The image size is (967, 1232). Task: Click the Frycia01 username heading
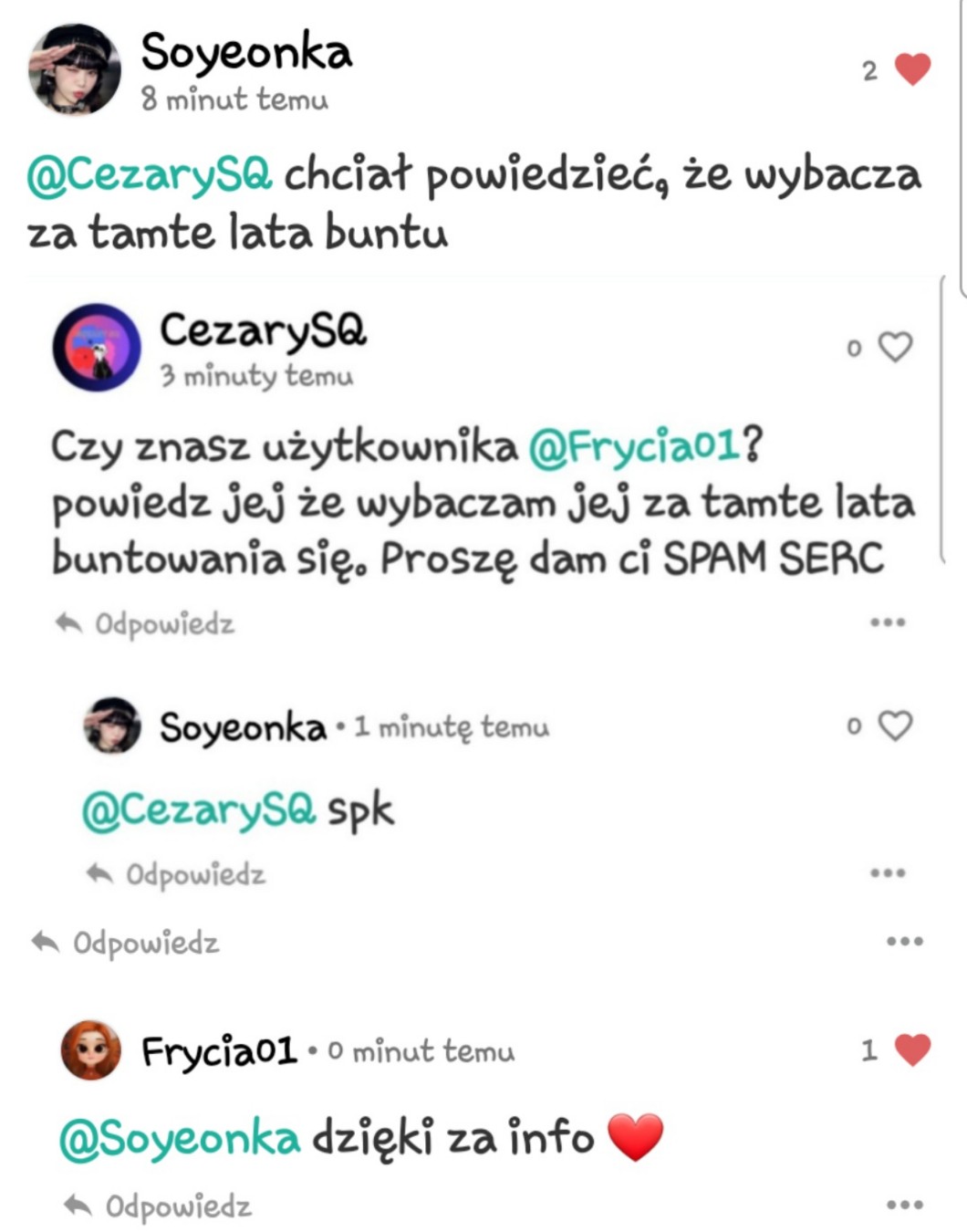click(219, 1051)
